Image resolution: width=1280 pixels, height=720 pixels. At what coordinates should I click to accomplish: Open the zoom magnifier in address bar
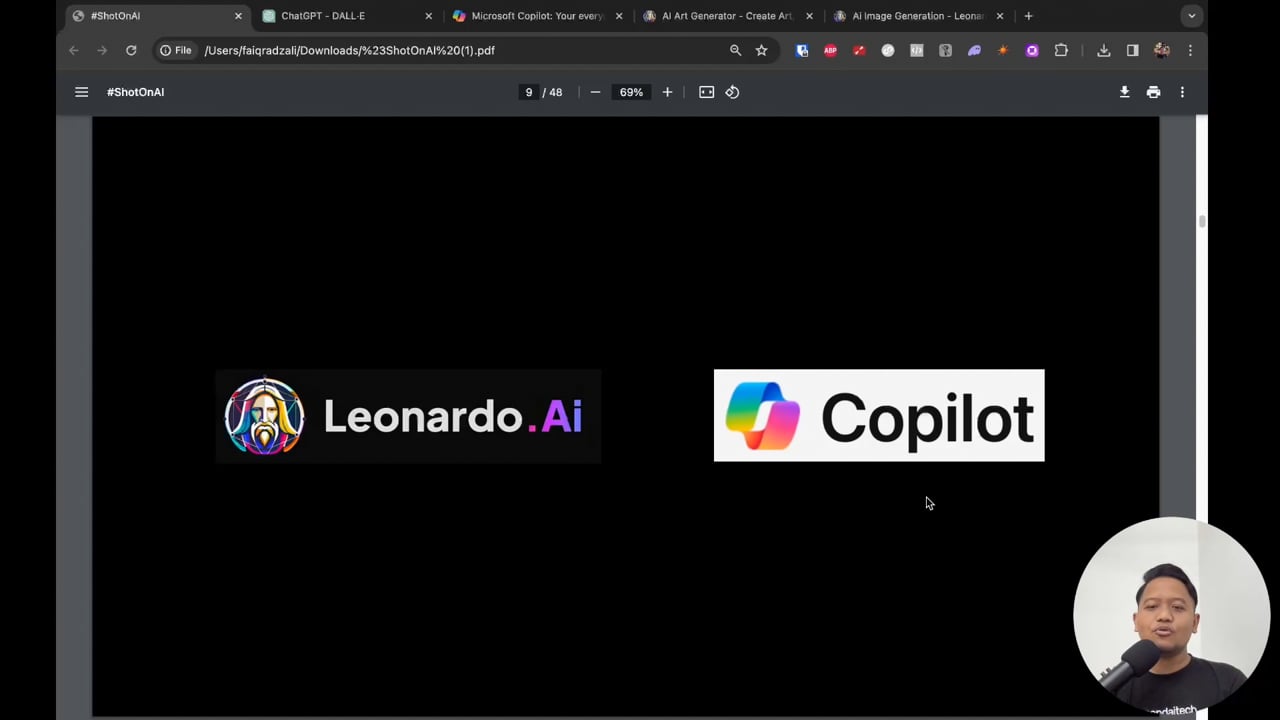click(735, 50)
